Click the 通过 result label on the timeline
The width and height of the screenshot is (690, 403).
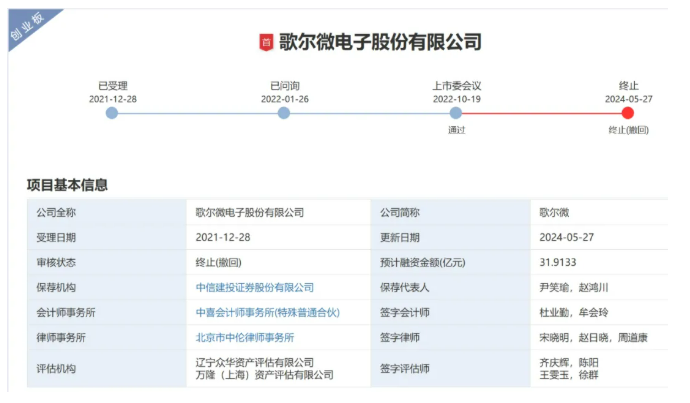(x=456, y=130)
